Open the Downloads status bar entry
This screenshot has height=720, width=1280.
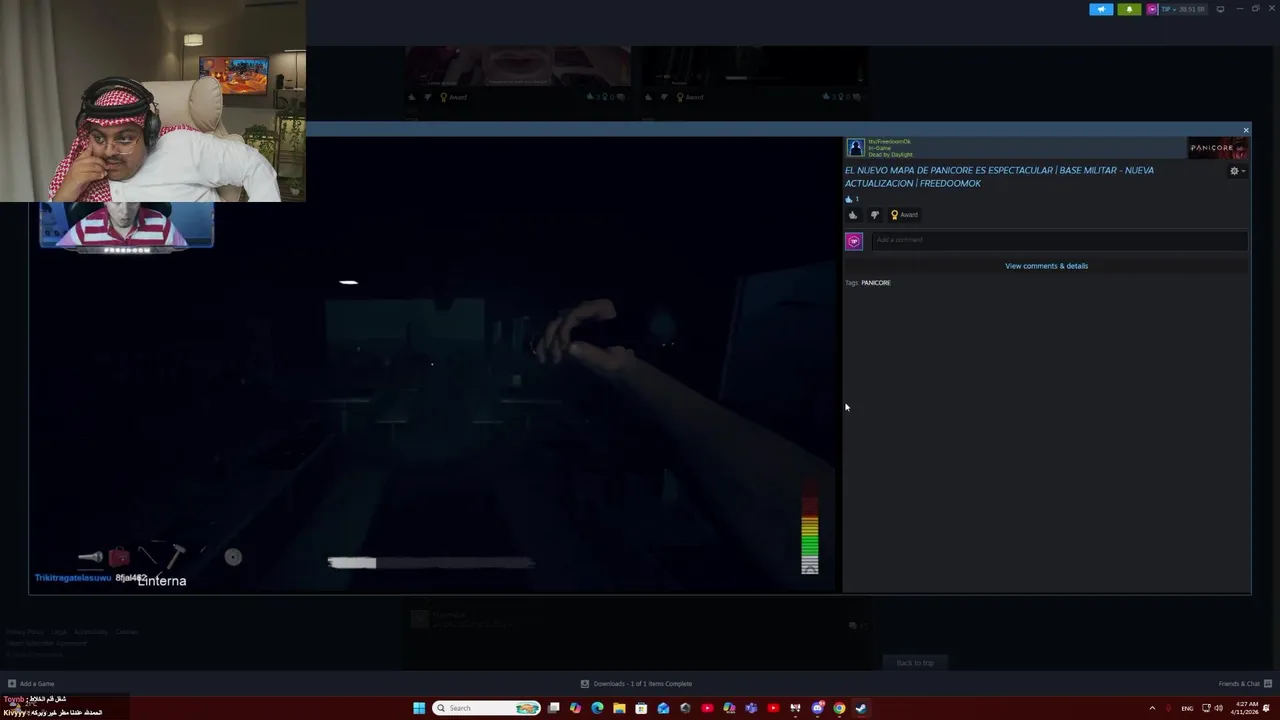(x=637, y=684)
